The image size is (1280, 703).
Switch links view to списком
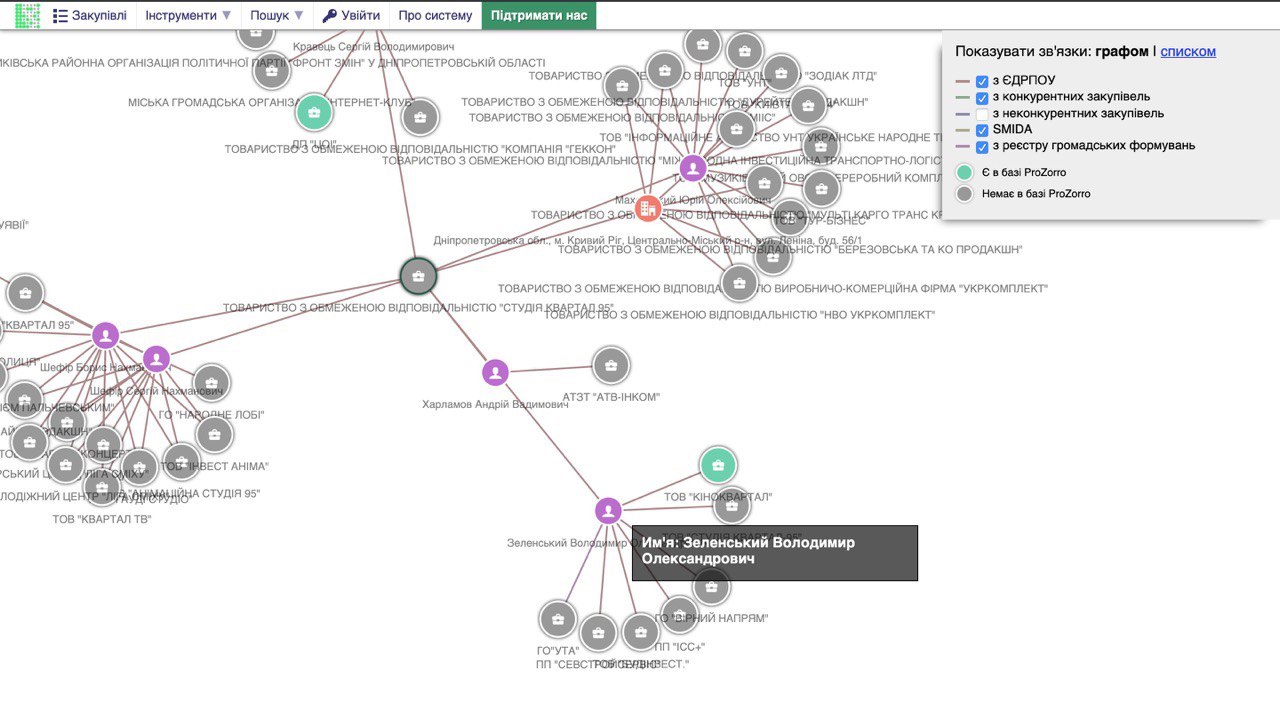coord(1188,51)
